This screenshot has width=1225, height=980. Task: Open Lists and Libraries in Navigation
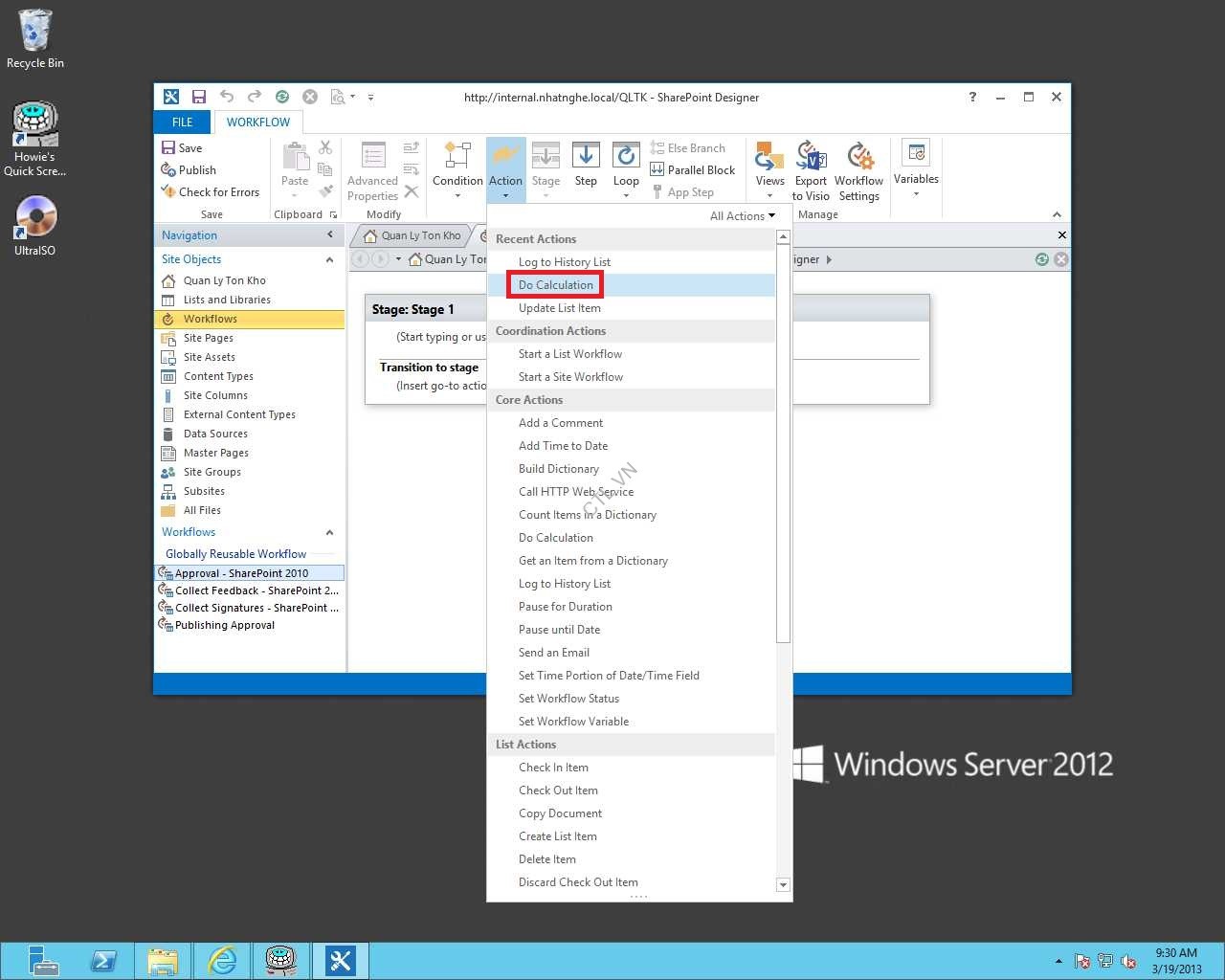coord(227,300)
